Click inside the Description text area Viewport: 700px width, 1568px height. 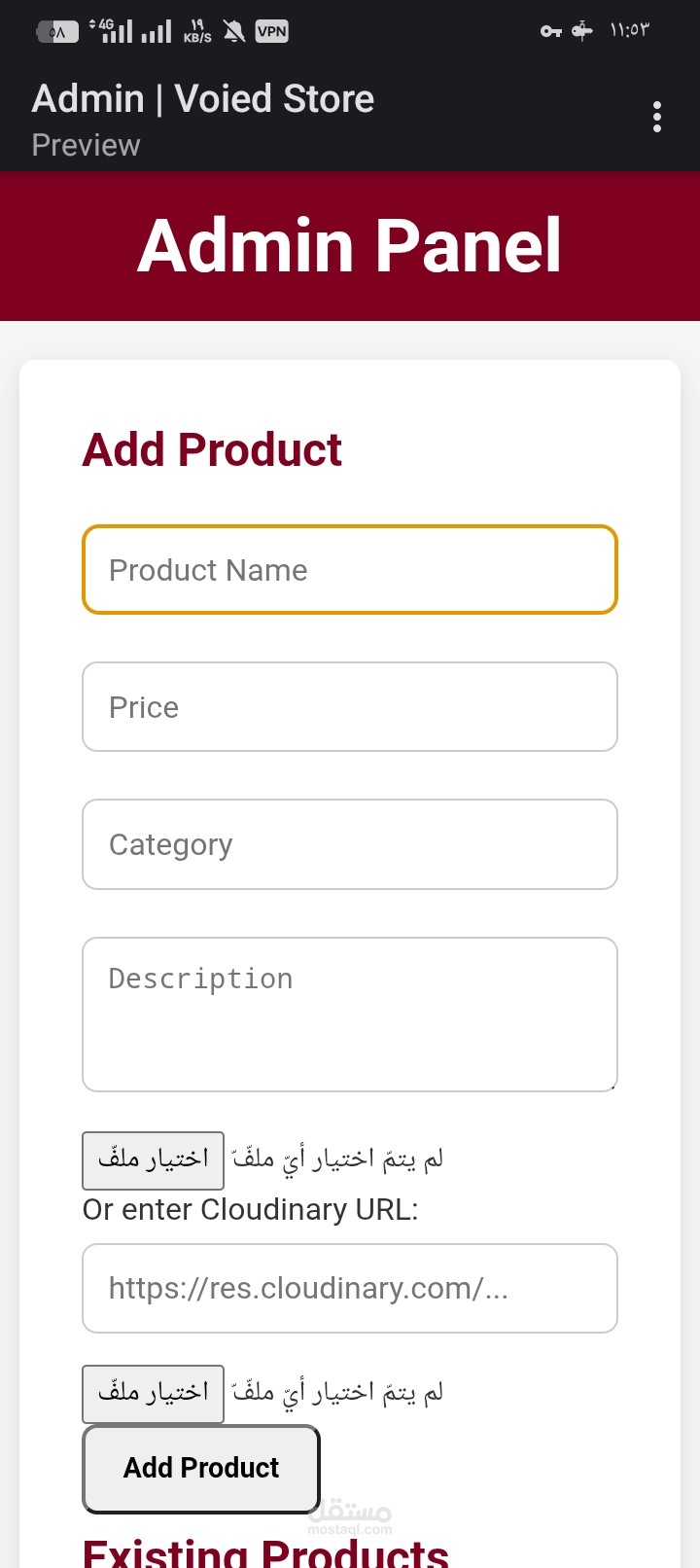(x=350, y=1014)
